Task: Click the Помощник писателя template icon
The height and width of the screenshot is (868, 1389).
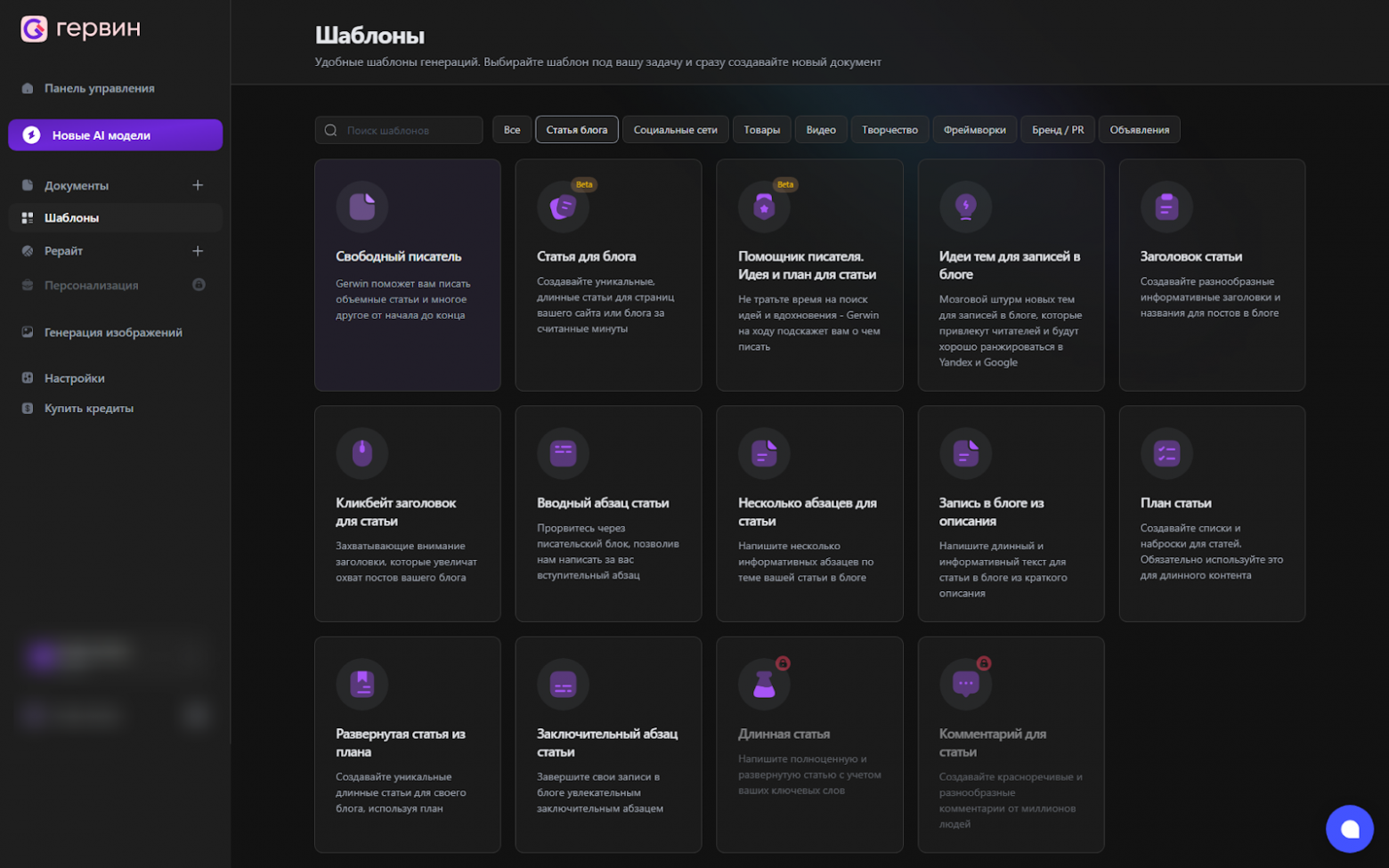Action: 764,207
